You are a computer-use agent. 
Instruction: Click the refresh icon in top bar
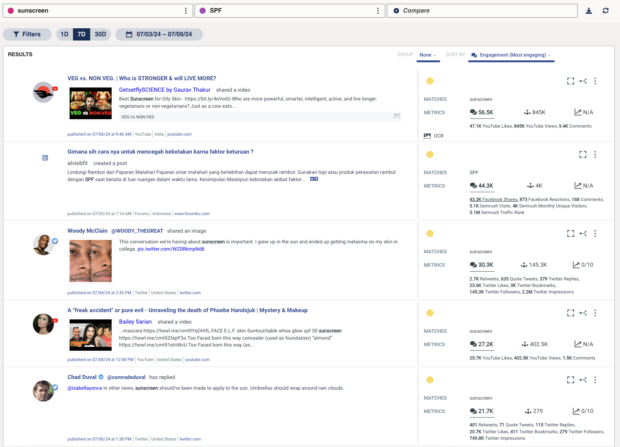(x=605, y=11)
